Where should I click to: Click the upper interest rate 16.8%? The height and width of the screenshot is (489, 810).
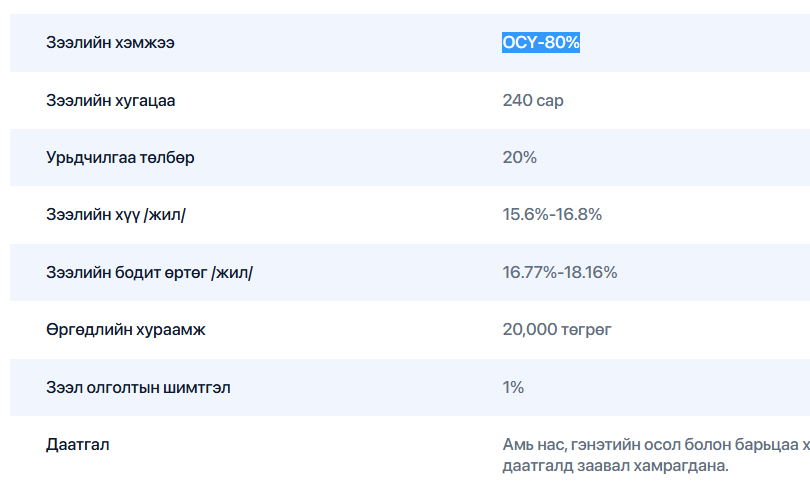578,215
